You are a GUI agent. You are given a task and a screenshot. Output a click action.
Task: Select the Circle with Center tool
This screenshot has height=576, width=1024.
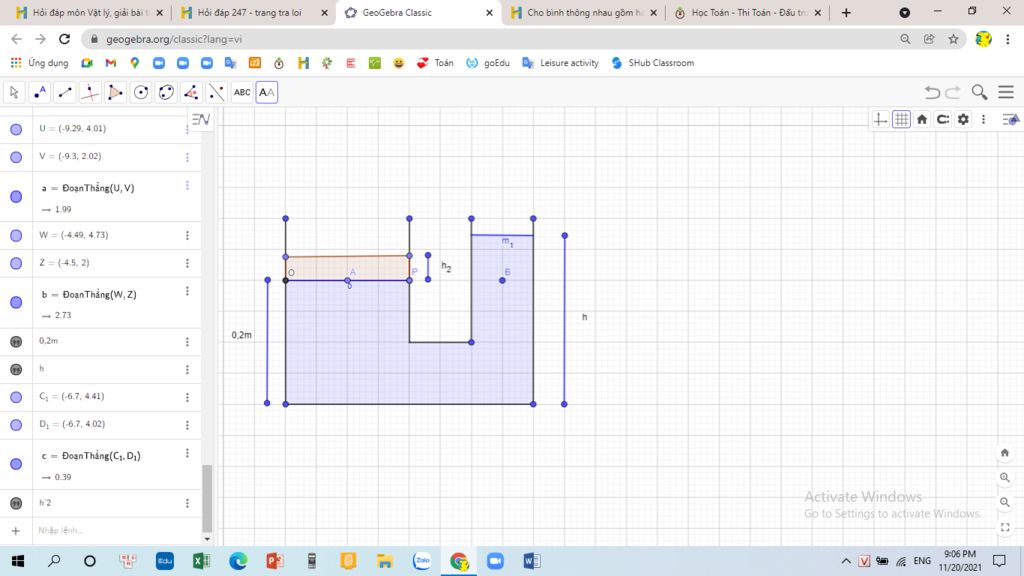tap(140, 92)
